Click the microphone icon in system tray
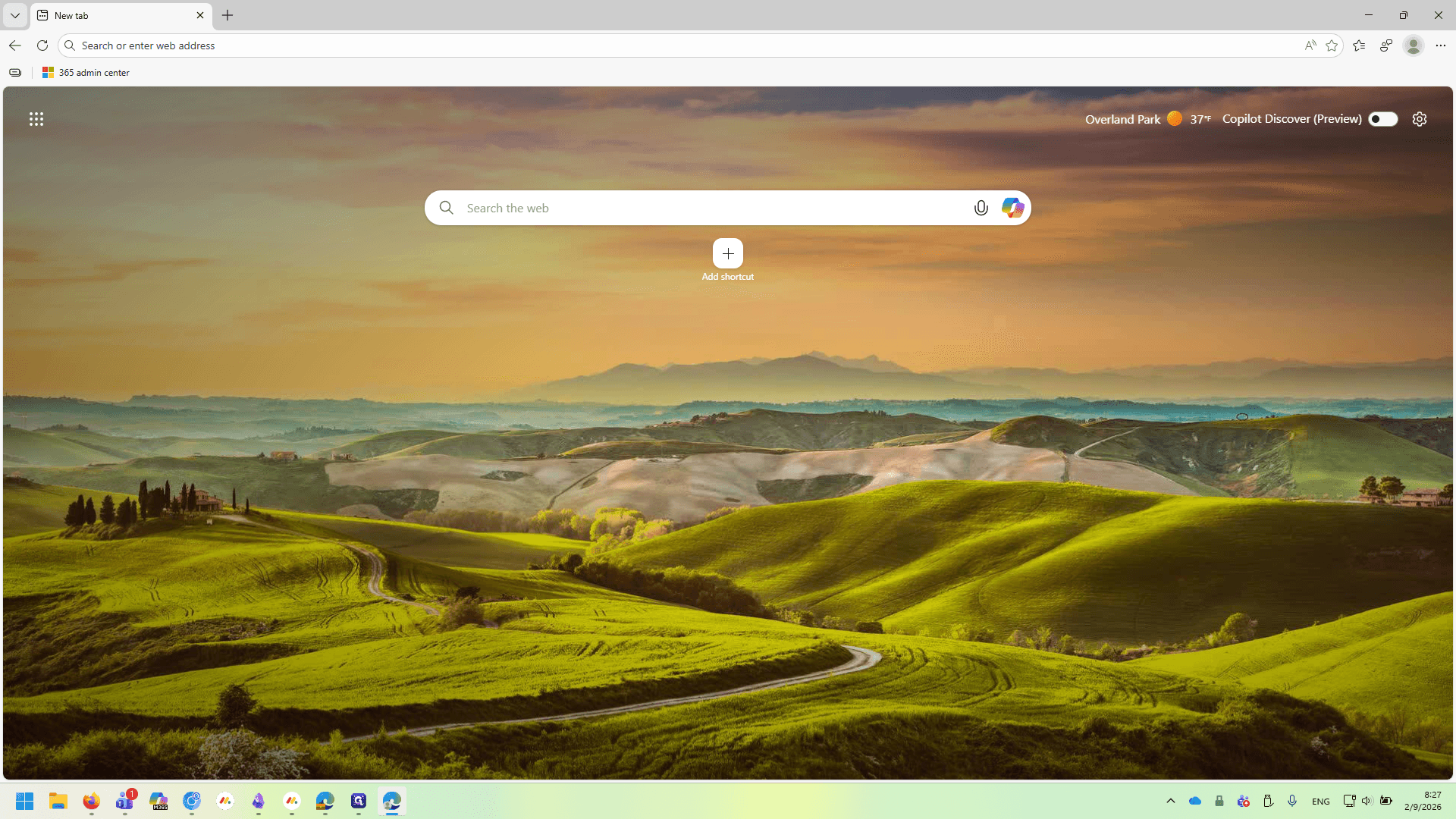 (x=1292, y=801)
